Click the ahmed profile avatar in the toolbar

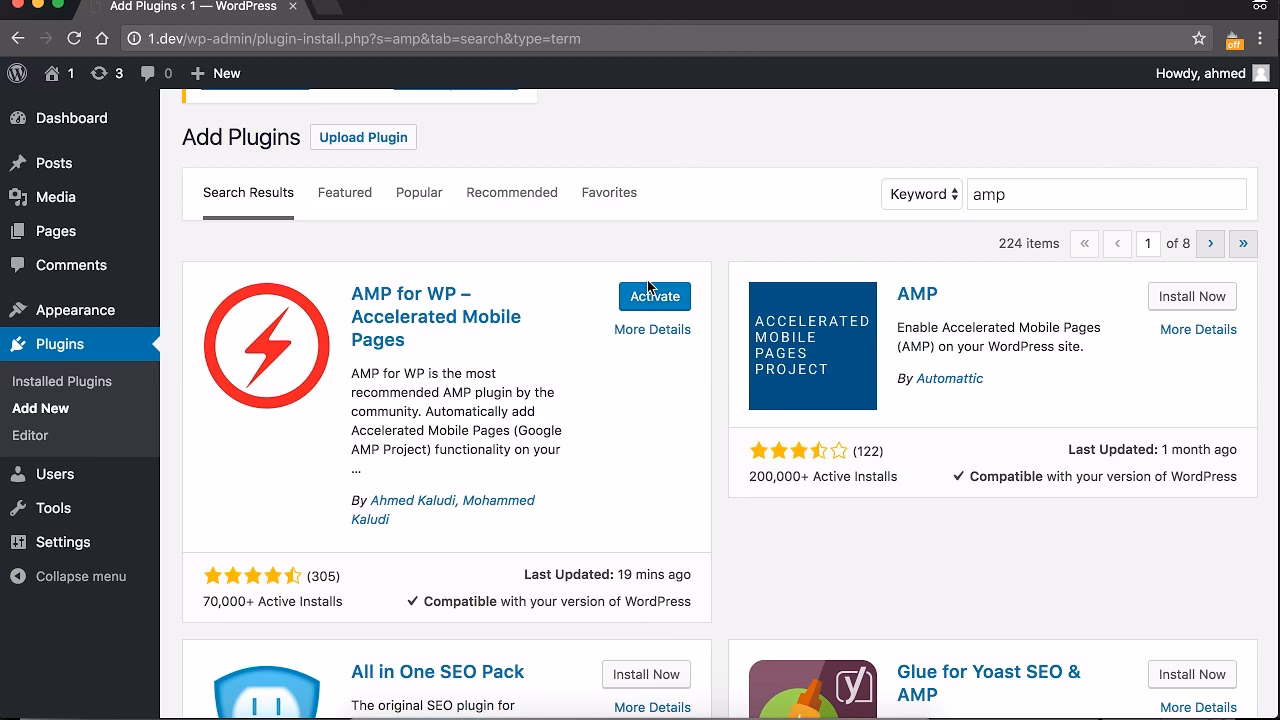coord(1261,72)
